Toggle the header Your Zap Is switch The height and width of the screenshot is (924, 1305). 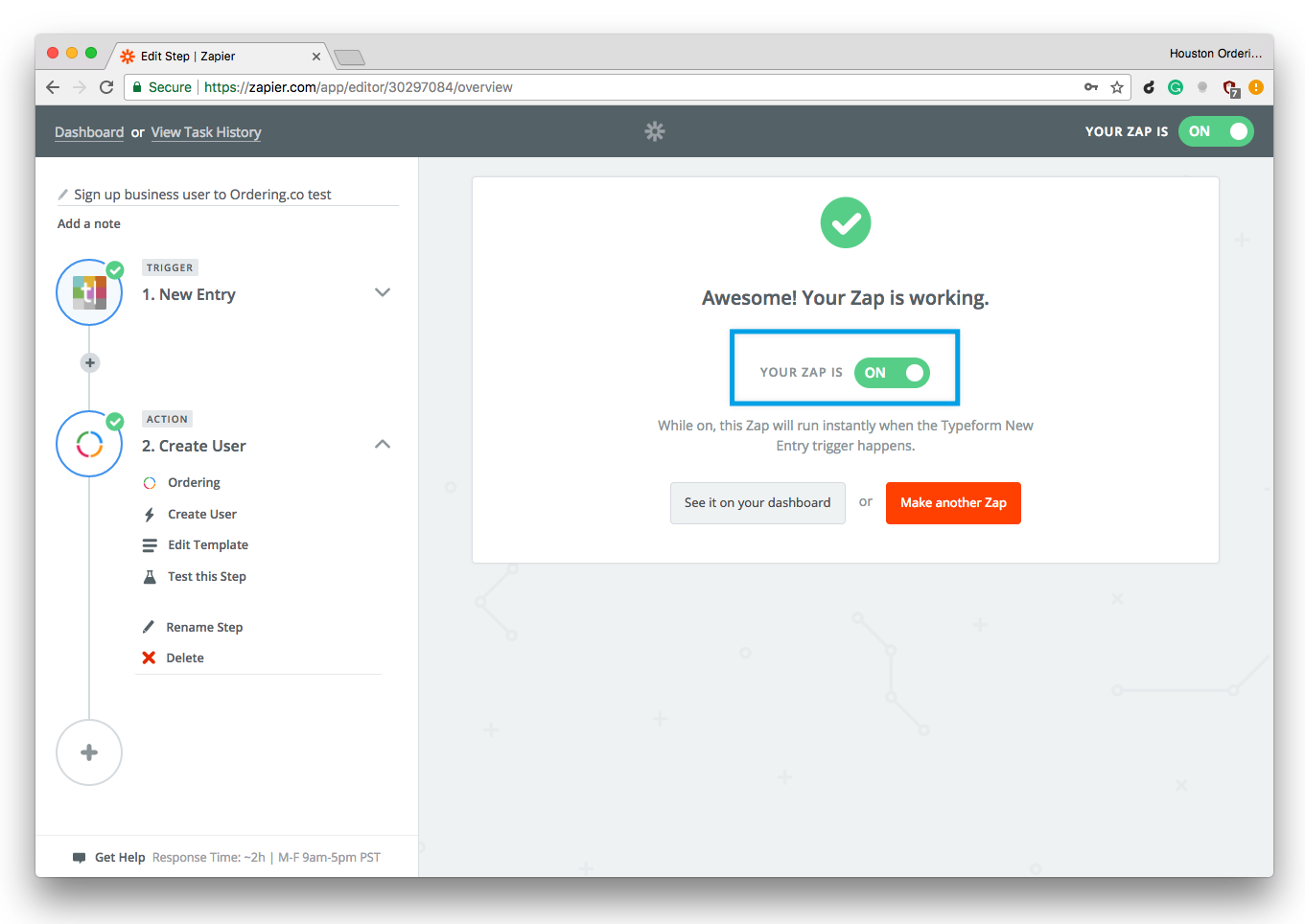coord(1216,131)
